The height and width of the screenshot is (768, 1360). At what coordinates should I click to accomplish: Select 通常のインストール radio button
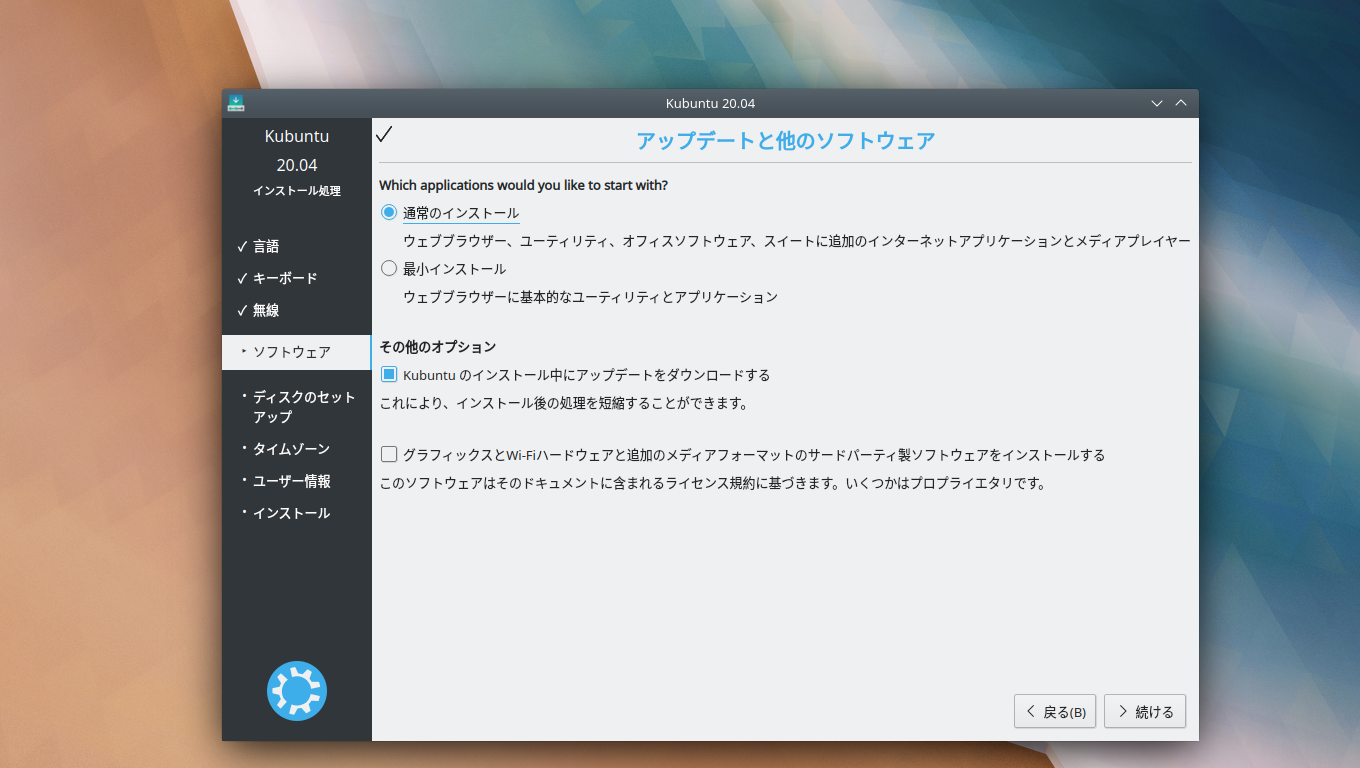tap(389, 213)
